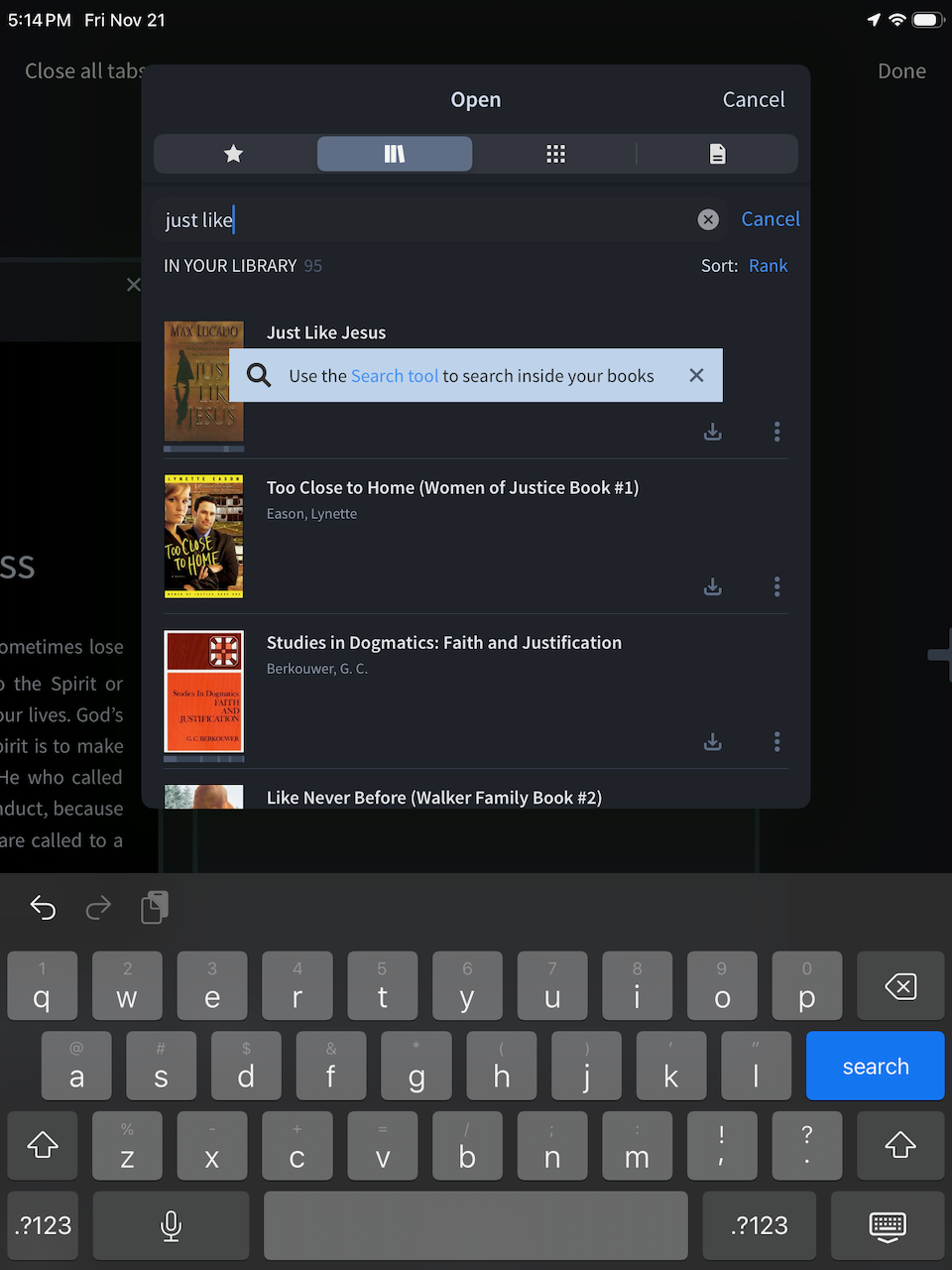Tap the left shift key

pyautogui.click(x=43, y=1145)
